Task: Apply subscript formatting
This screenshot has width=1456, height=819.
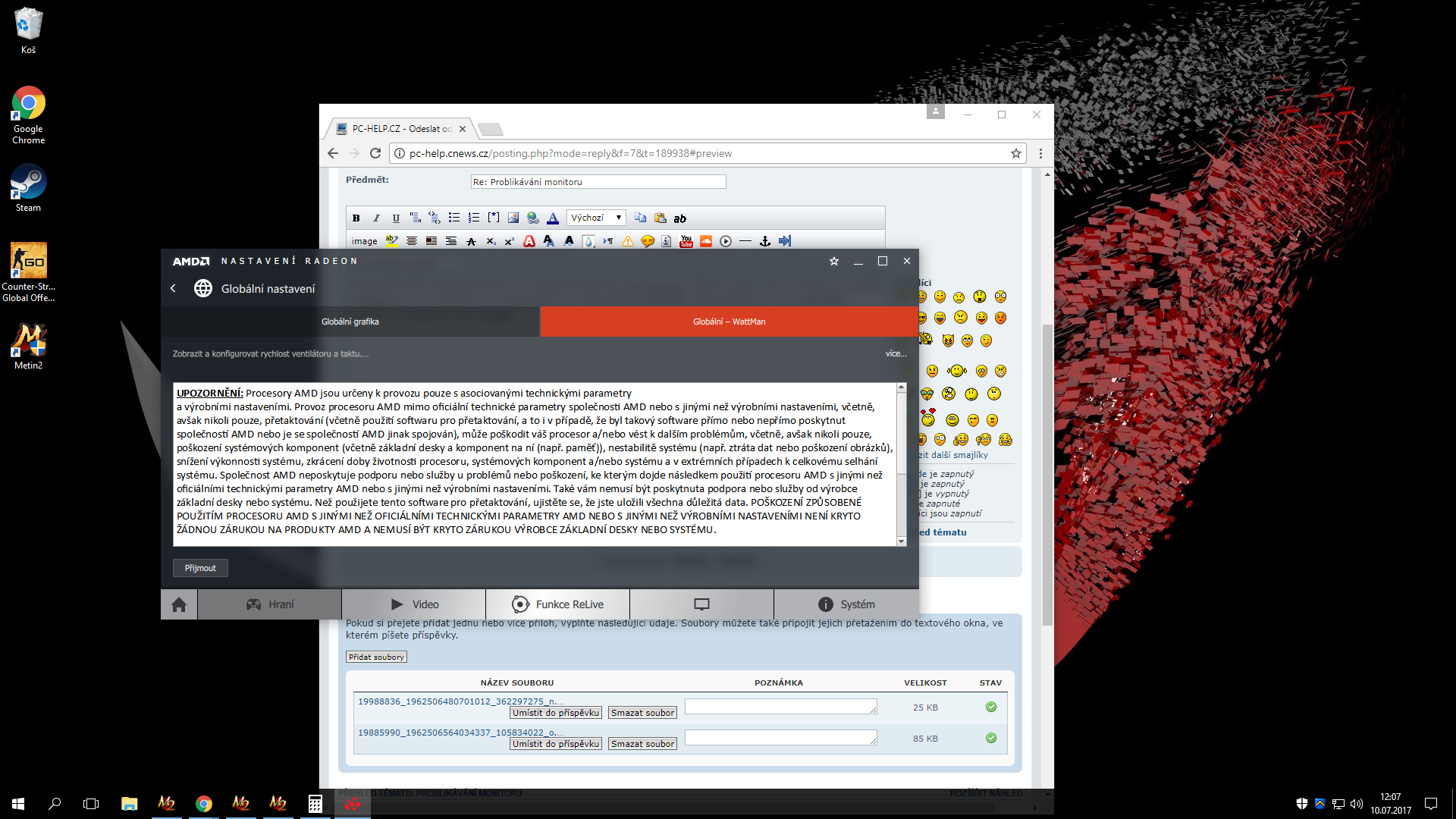Action: click(491, 241)
